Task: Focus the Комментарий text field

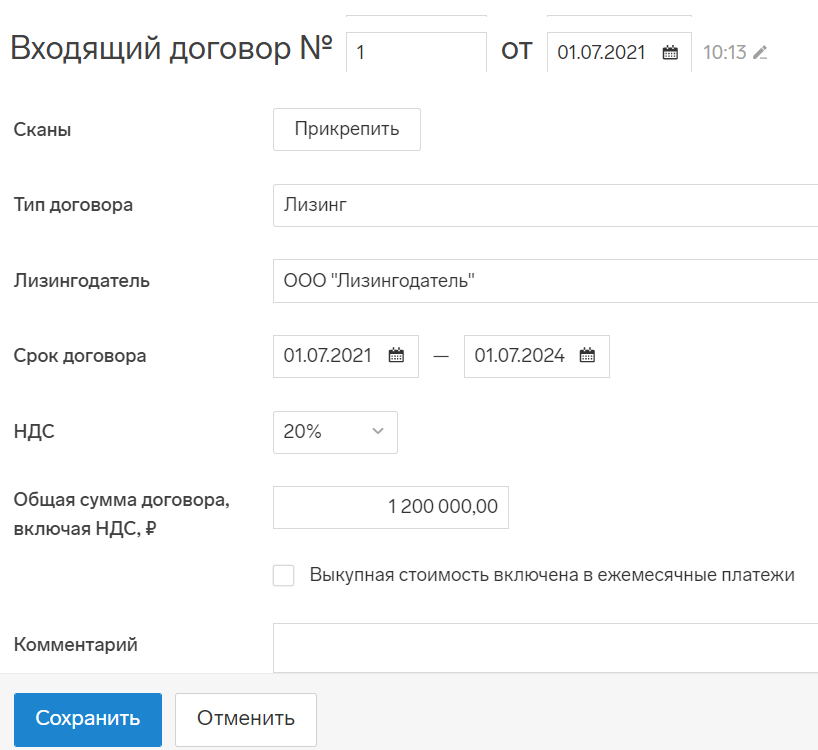Action: pos(545,648)
